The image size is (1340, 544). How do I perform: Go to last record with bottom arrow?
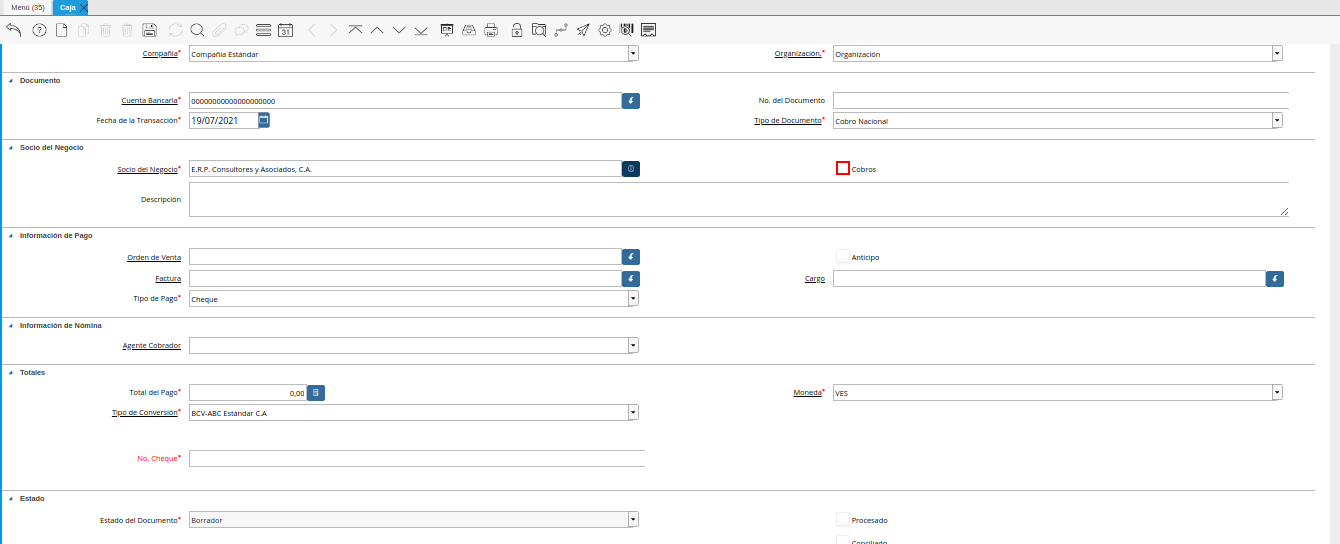421,30
